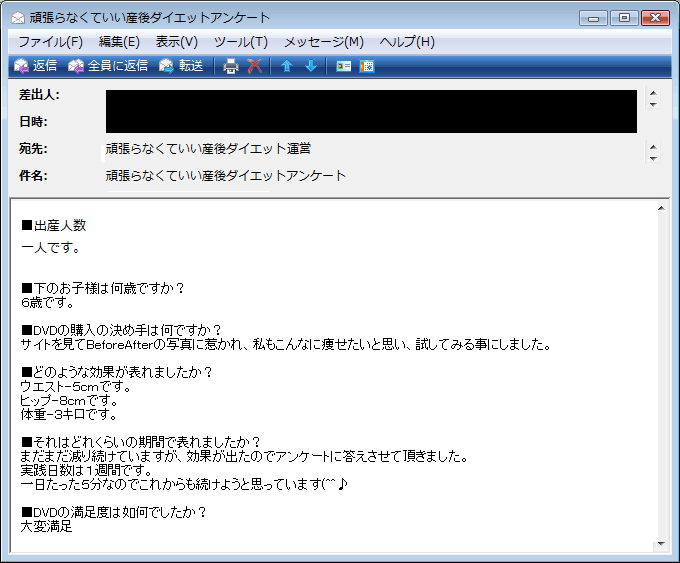Click 宛先 field scroll down arrow
Image resolution: width=680 pixels, height=563 pixels.
653,158
